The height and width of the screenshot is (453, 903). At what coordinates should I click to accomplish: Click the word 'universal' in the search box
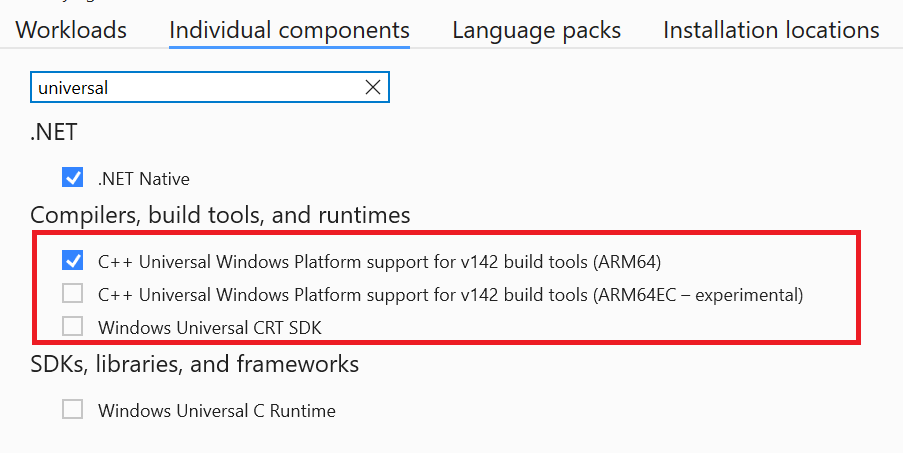pyautogui.click(x=73, y=88)
